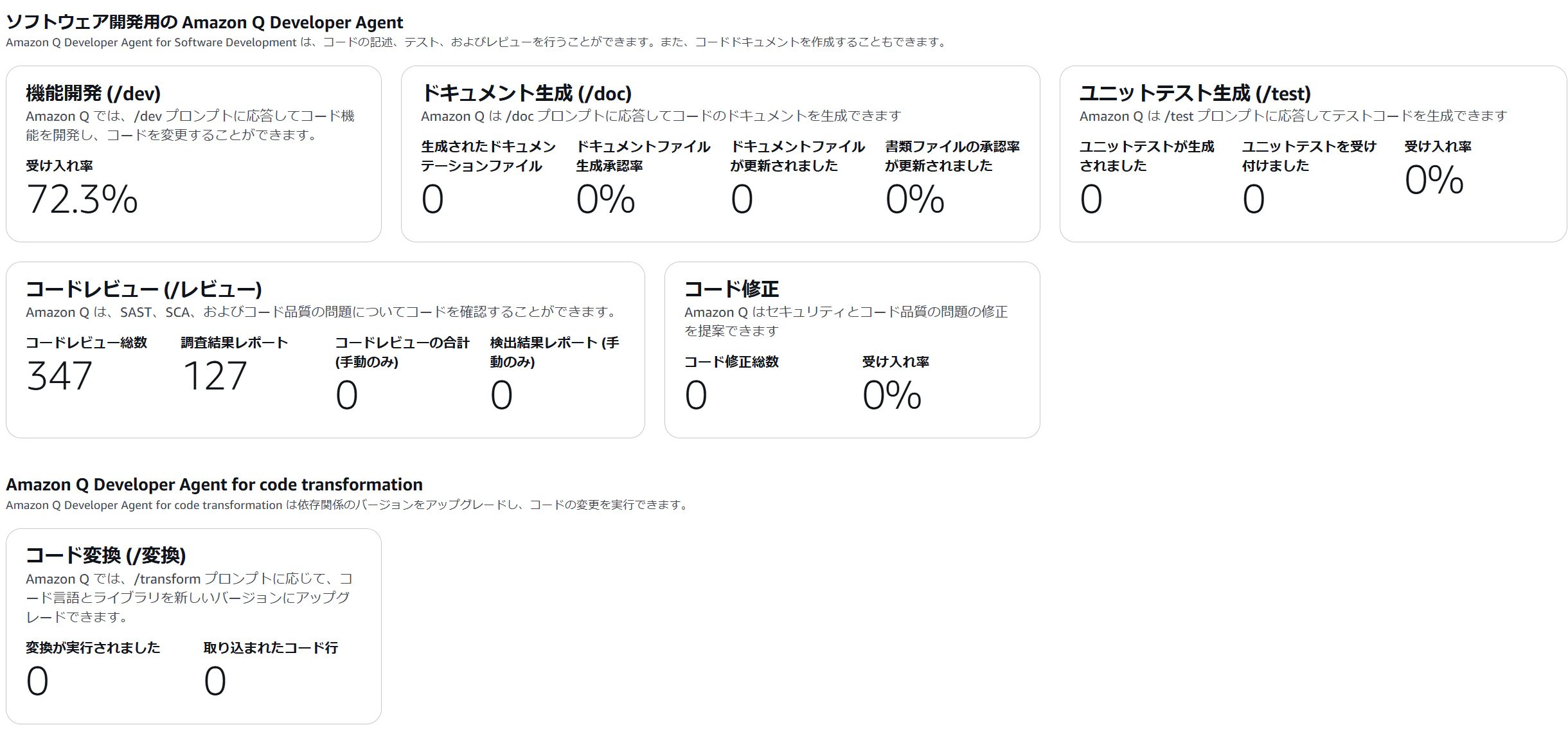Viewport: 1568px width, 734px height.
Task: Select the 0% under "ドキュメントファイル生成承認率"
Action: click(x=605, y=199)
